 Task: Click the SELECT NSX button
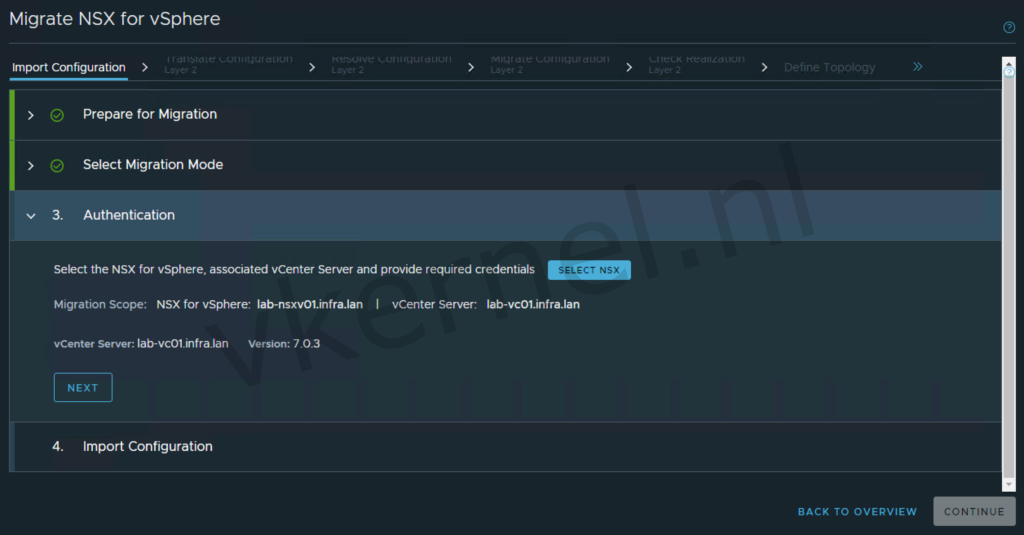(x=589, y=270)
